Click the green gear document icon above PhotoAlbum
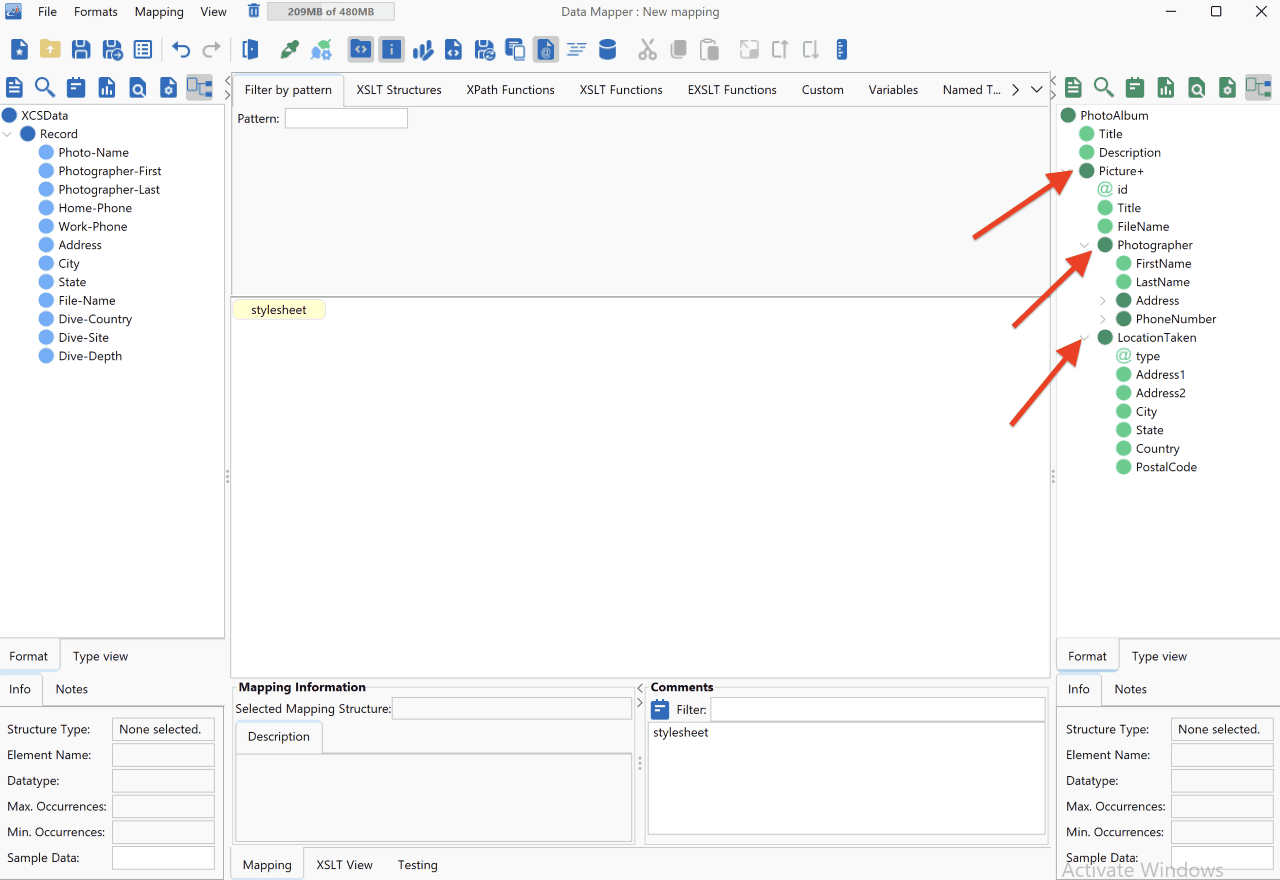The image size is (1280, 880). (1227, 87)
